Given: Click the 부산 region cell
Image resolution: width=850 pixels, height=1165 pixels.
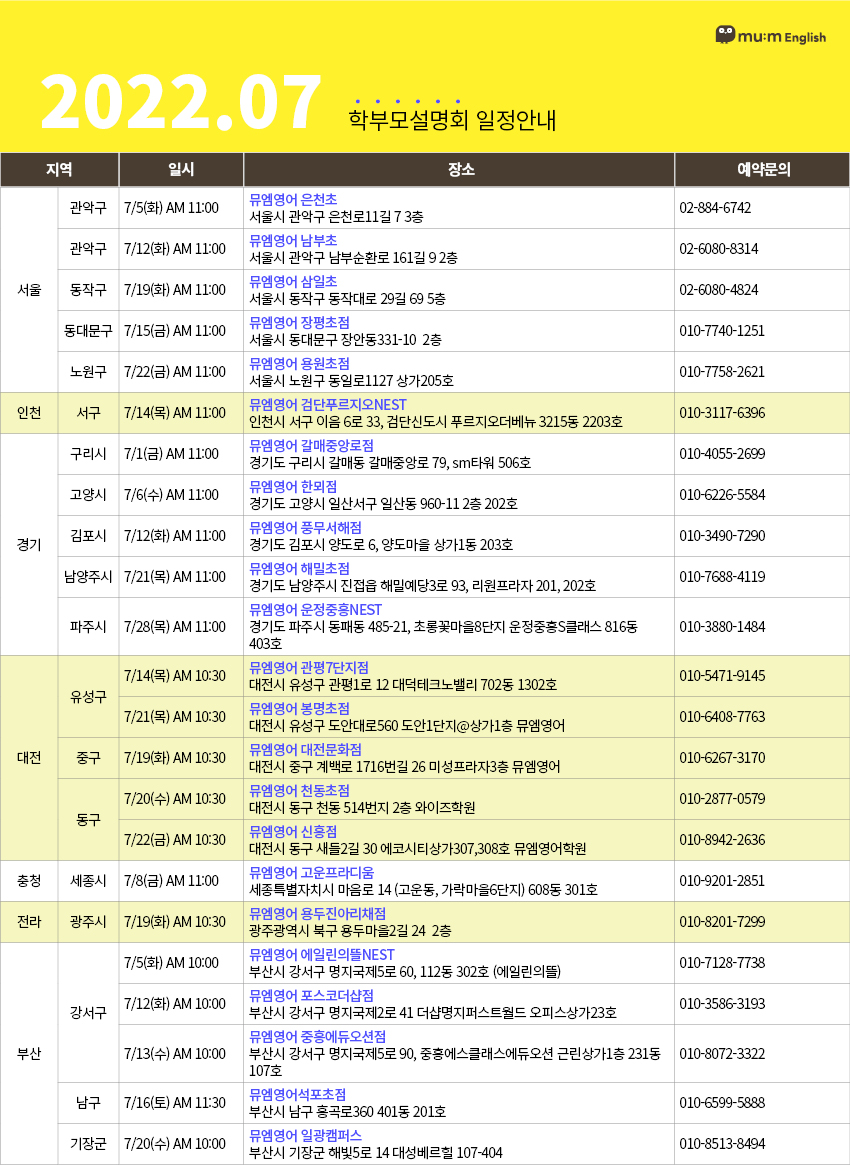Looking at the screenshot, I should click(28, 1054).
